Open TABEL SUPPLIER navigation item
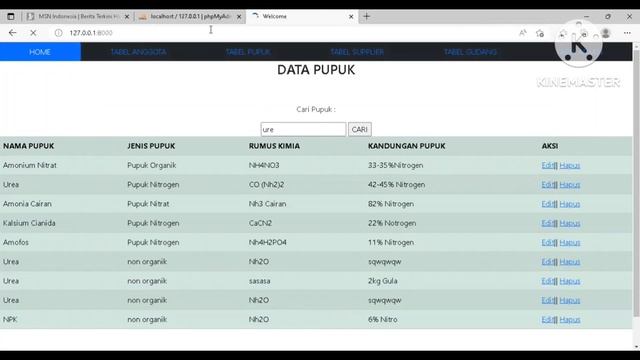 tap(357, 52)
